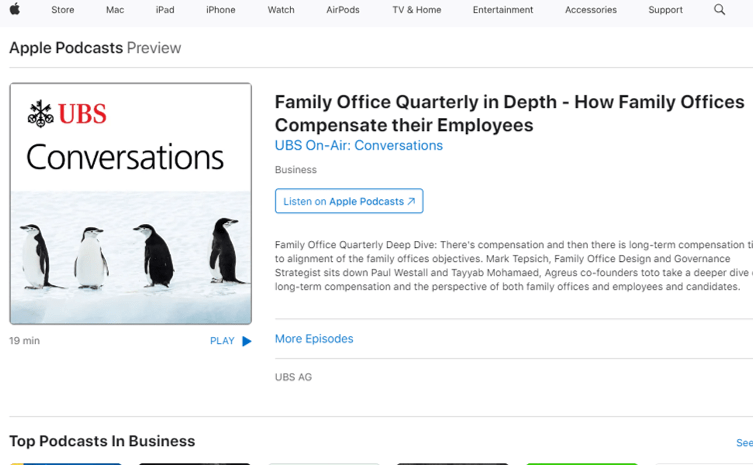Select Watch from the top menu

281,10
